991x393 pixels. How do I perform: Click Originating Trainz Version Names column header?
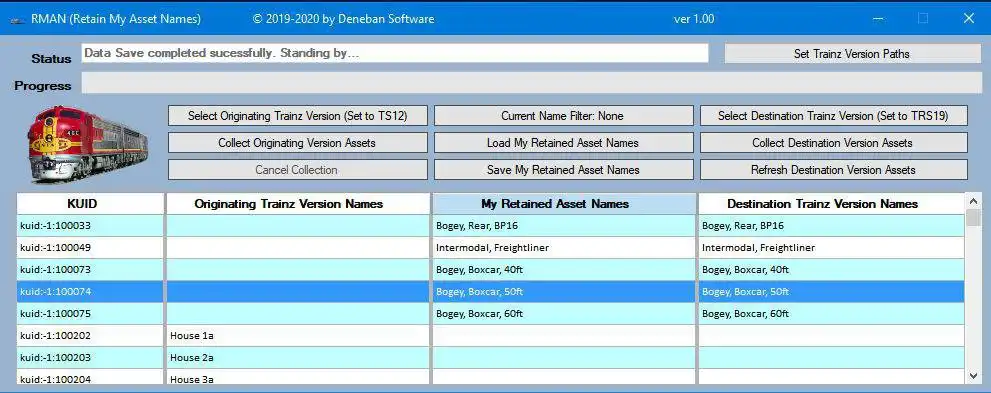point(298,203)
